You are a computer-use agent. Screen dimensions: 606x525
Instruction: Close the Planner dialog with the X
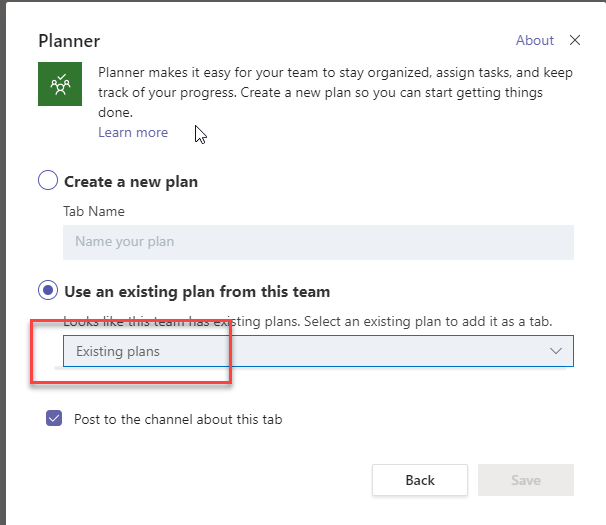coord(574,40)
